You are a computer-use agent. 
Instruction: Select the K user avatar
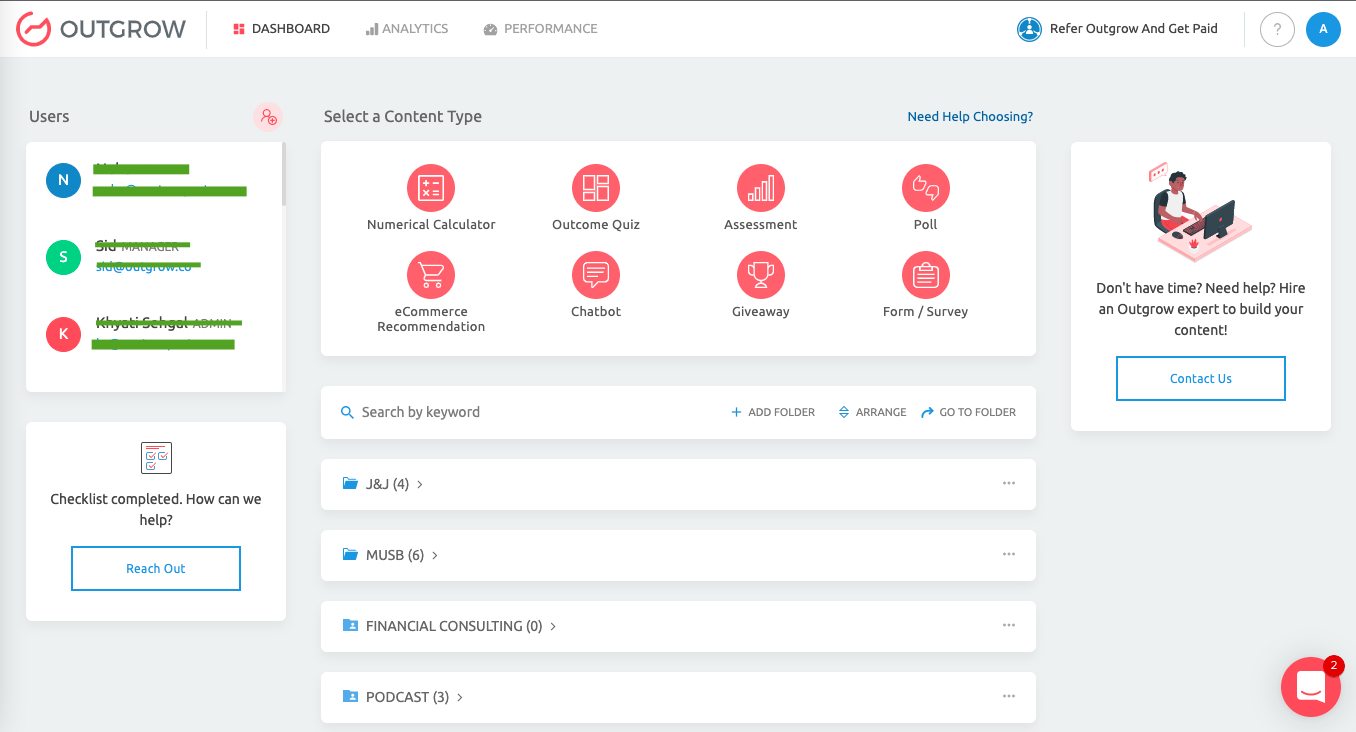pos(63,334)
